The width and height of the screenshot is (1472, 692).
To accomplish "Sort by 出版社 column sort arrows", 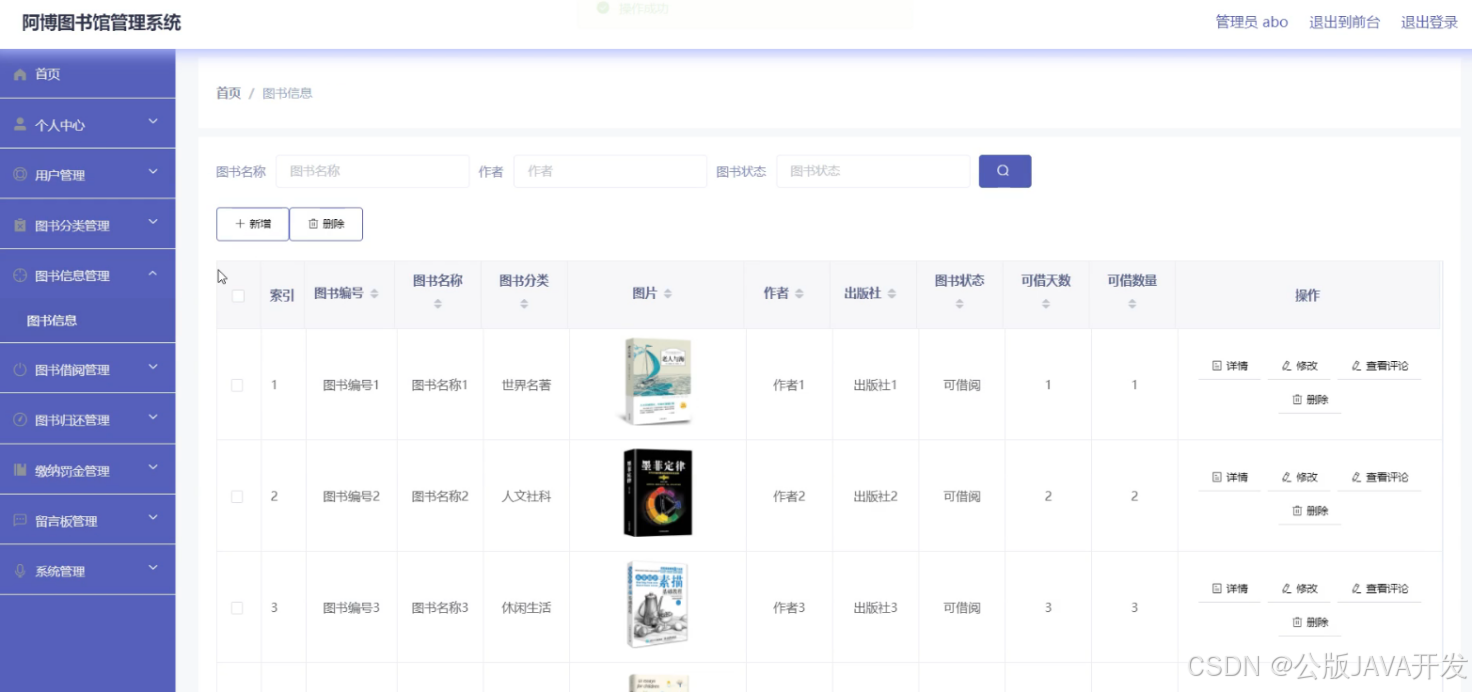I will (x=892, y=294).
